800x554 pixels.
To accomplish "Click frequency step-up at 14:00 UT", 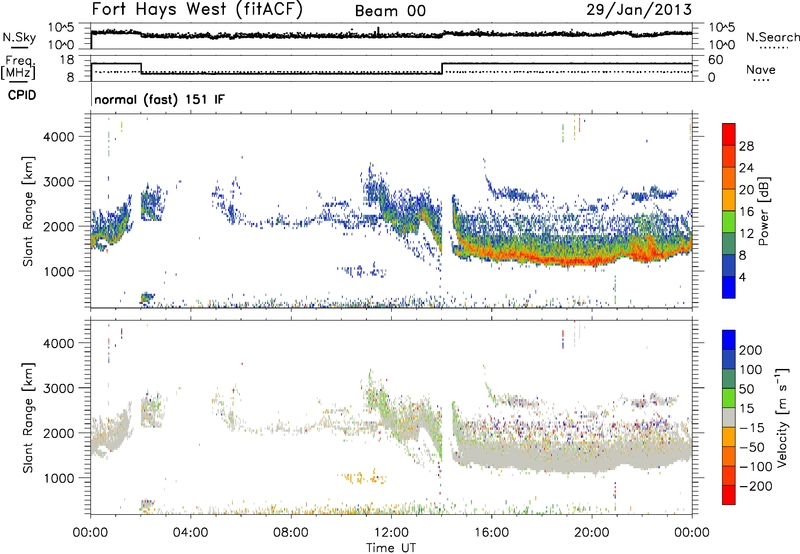I will tap(442, 68).
